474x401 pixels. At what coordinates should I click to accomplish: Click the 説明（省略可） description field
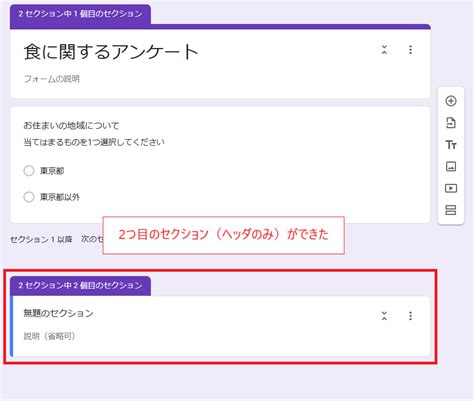(x=50, y=336)
